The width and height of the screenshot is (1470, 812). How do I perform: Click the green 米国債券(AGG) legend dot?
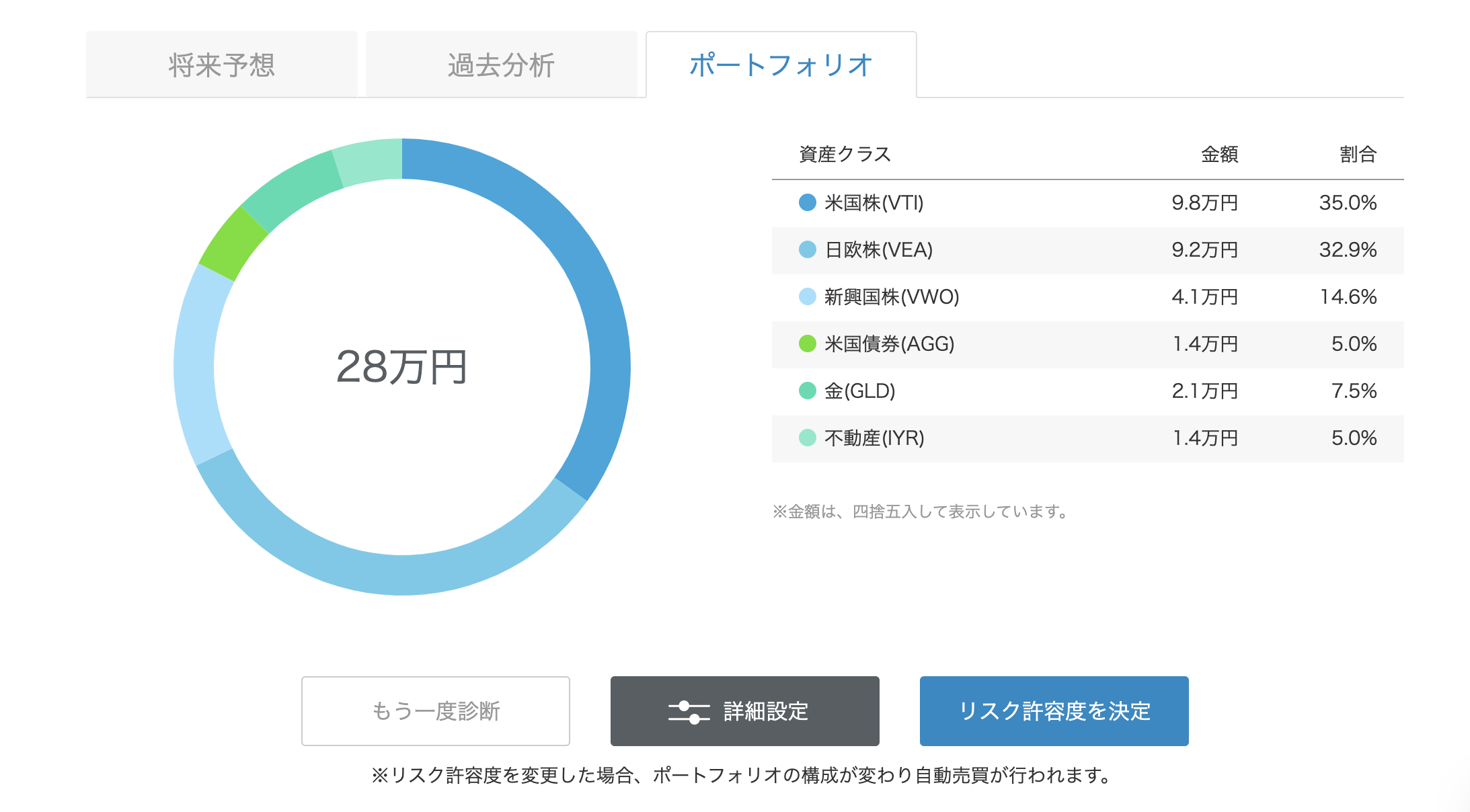pyautogui.click(x=808, y=343)
